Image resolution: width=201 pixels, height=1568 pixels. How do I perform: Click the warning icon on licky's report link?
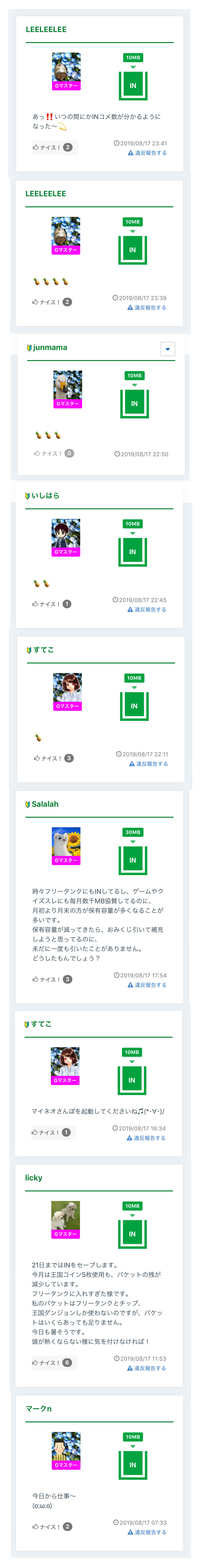130,1368
